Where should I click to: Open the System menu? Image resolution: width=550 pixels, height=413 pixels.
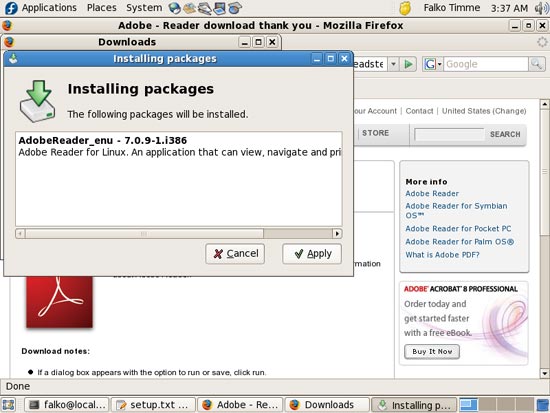[144, 8]
